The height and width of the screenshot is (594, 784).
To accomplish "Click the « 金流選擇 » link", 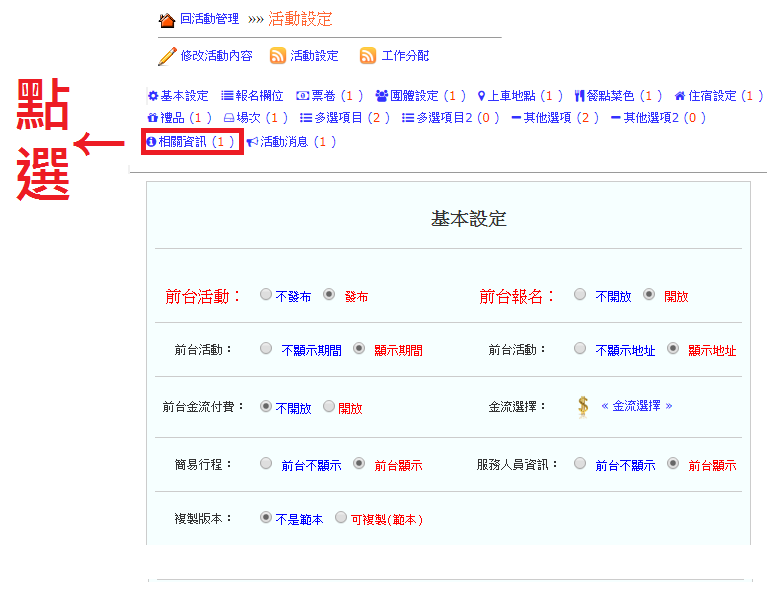I will (637, 406).
